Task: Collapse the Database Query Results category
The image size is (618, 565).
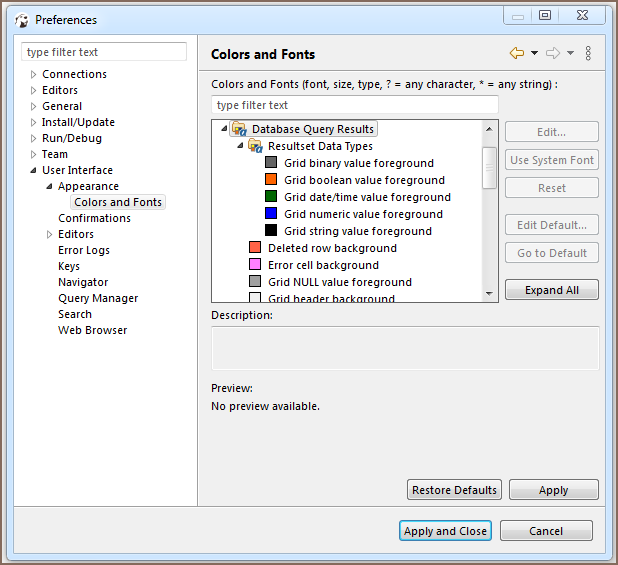Action: point(224,129)
